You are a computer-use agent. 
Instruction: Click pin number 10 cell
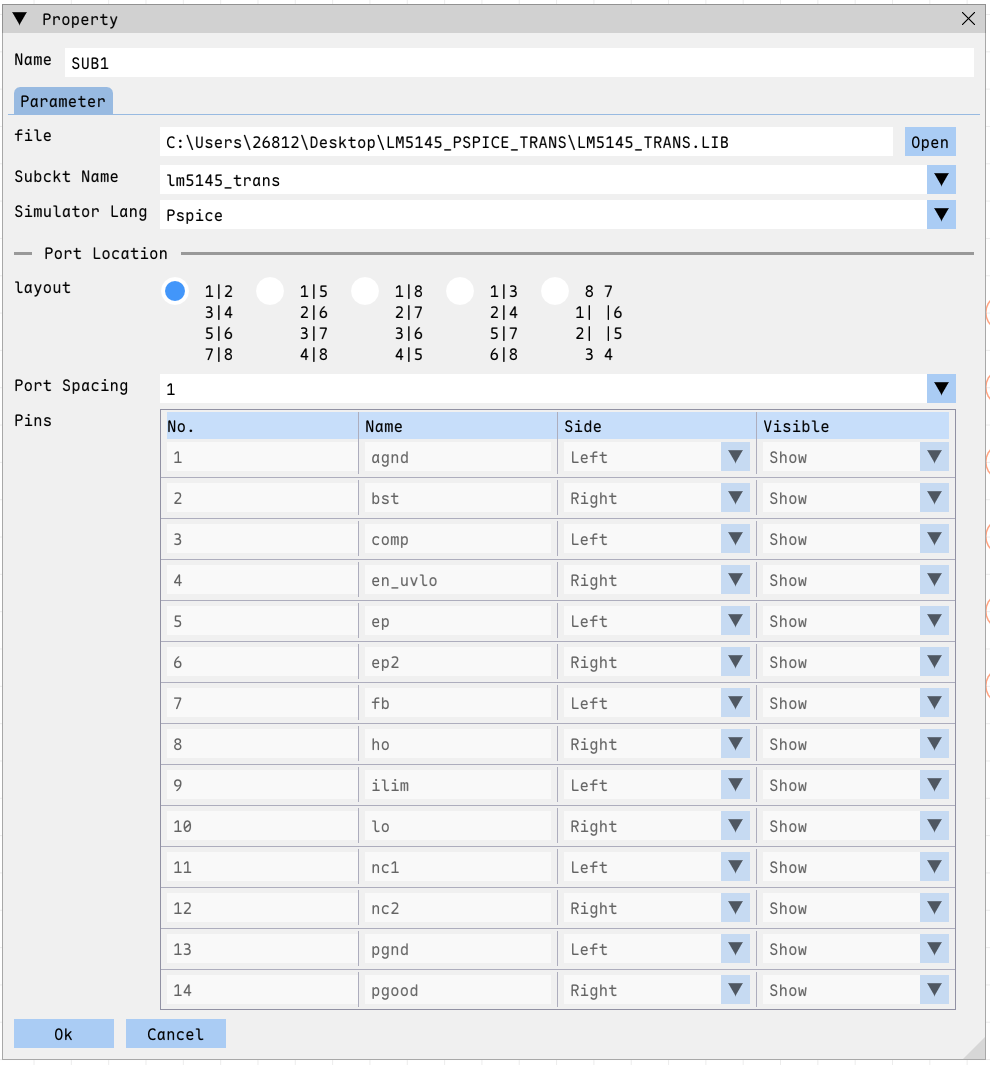pyautogui.click(x=262, y=826)
